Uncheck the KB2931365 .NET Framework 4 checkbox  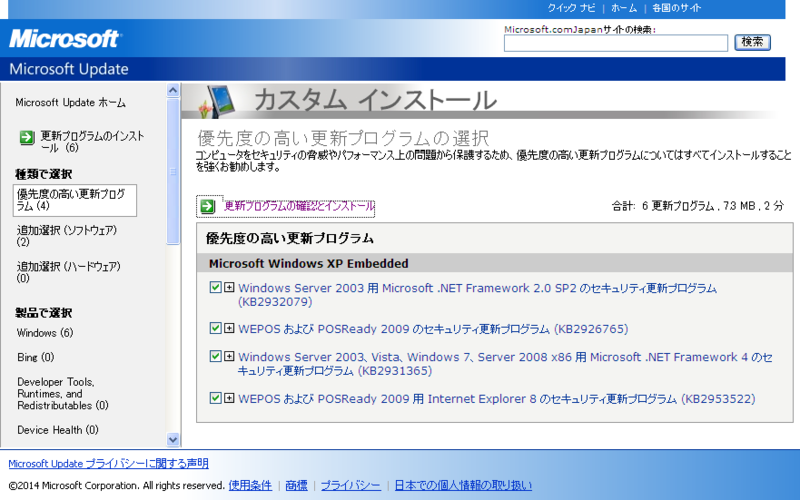coord(215,356)
